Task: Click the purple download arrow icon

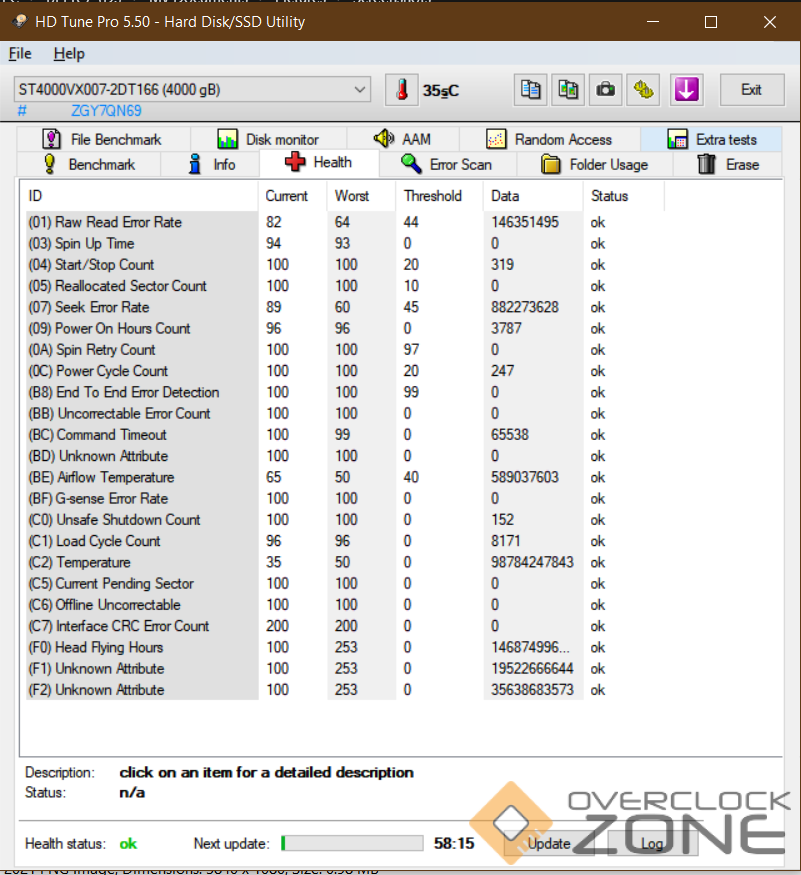Action: [x=686, y=90]
